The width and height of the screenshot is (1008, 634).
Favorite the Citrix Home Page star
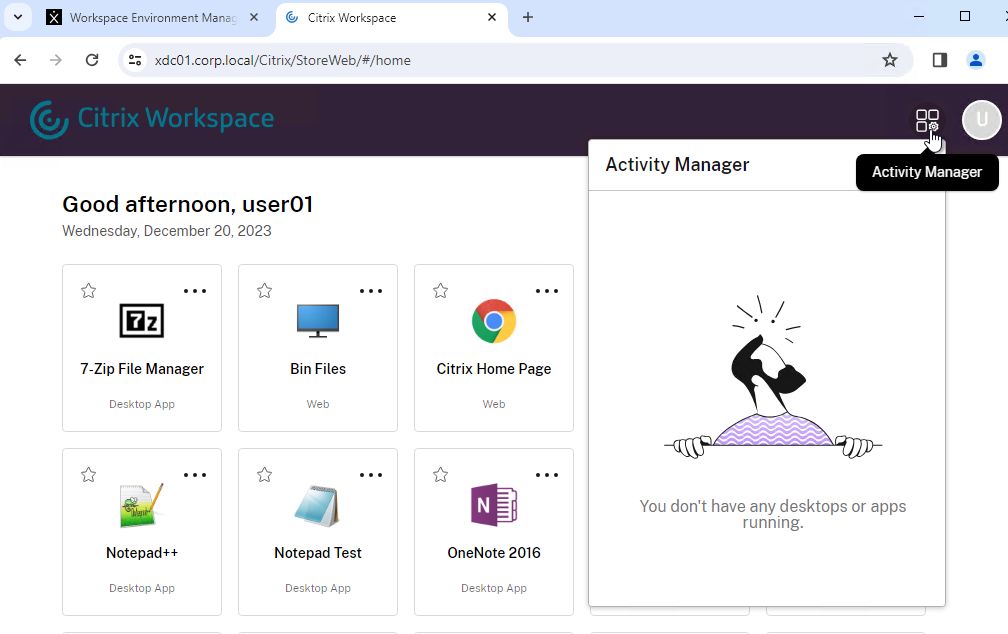coord(440,291)
